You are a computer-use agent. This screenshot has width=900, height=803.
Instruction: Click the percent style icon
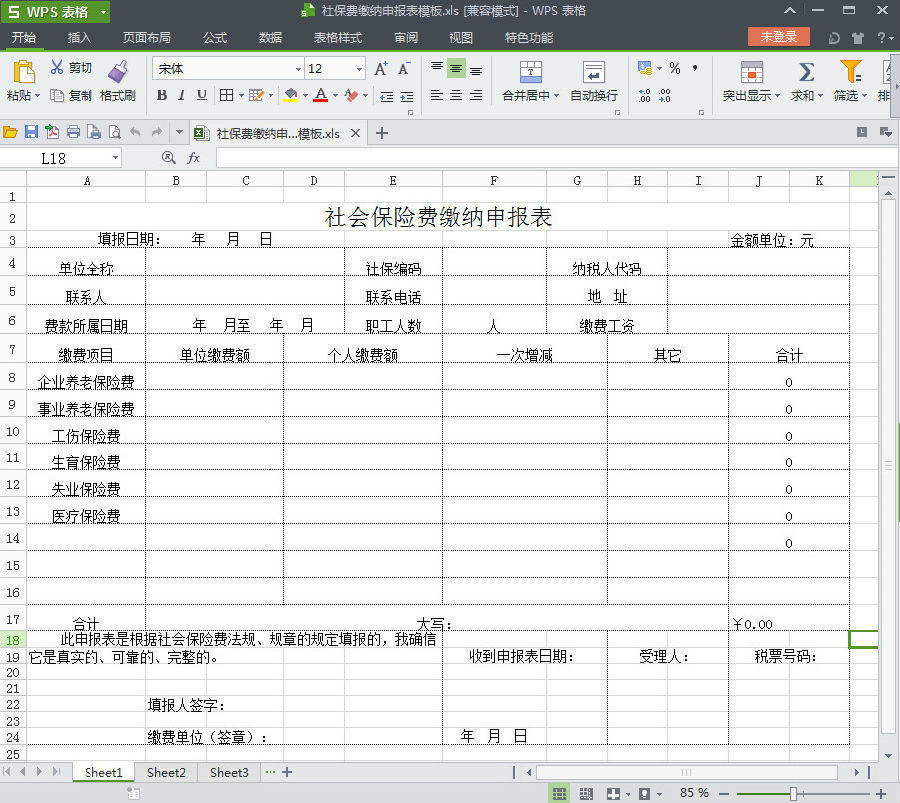pos(675,68)
